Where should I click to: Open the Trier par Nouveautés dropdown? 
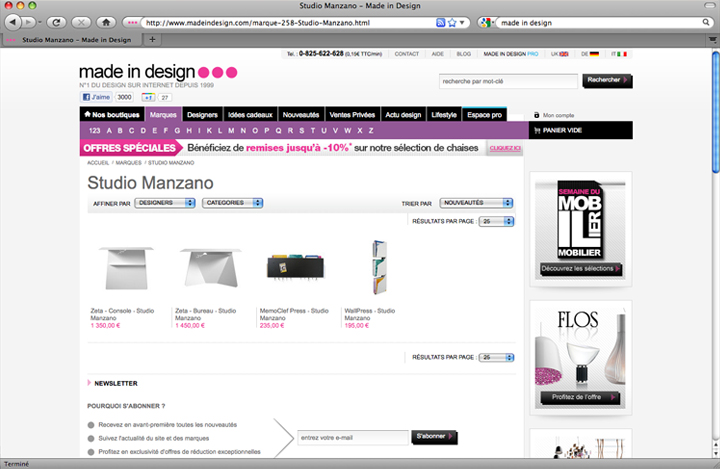tap(476, 203)
